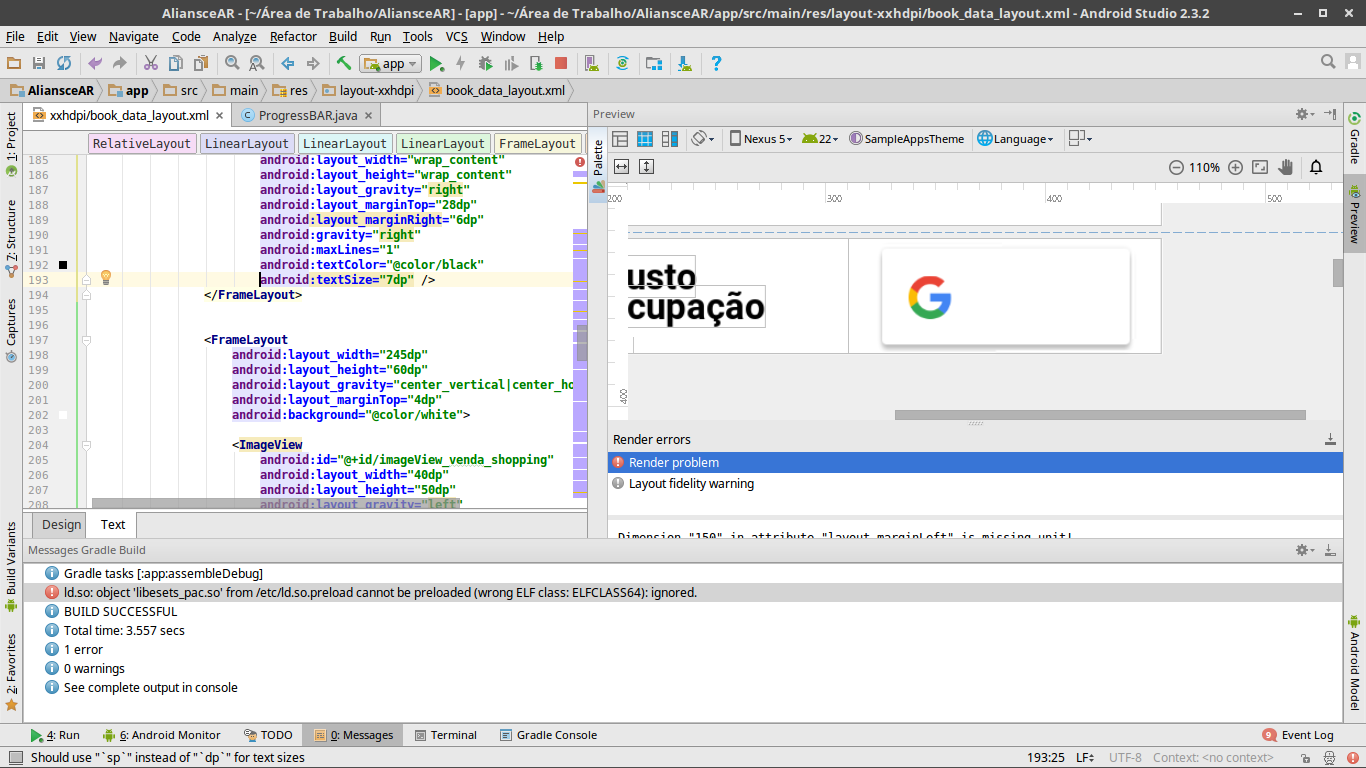This screenshot has height=768, width=1366.
Task: Open the Gradle side panel
Action: click(x=1355, y=137)
